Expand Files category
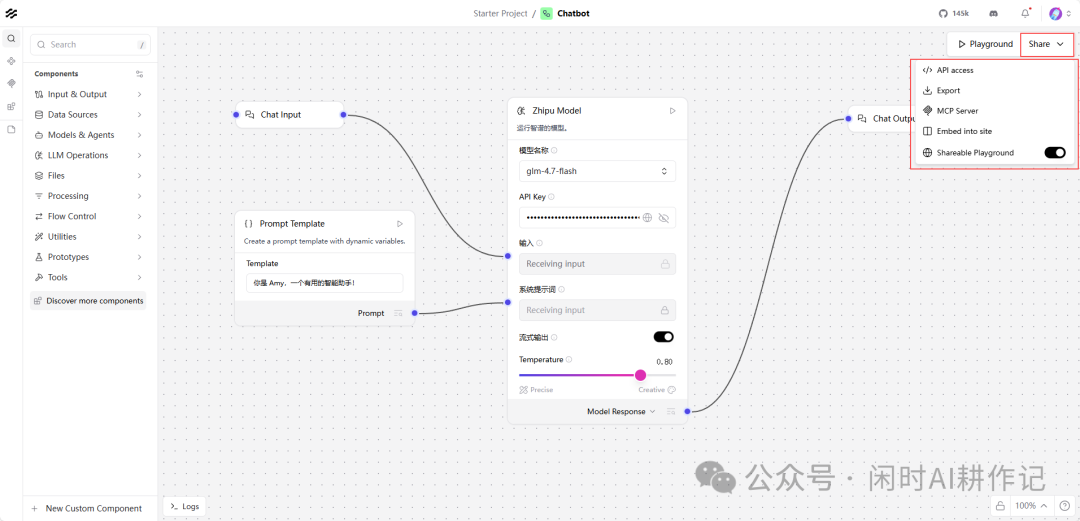This screenshot has width=1080, height=521. pyautogui.click(x=90, y=176)
